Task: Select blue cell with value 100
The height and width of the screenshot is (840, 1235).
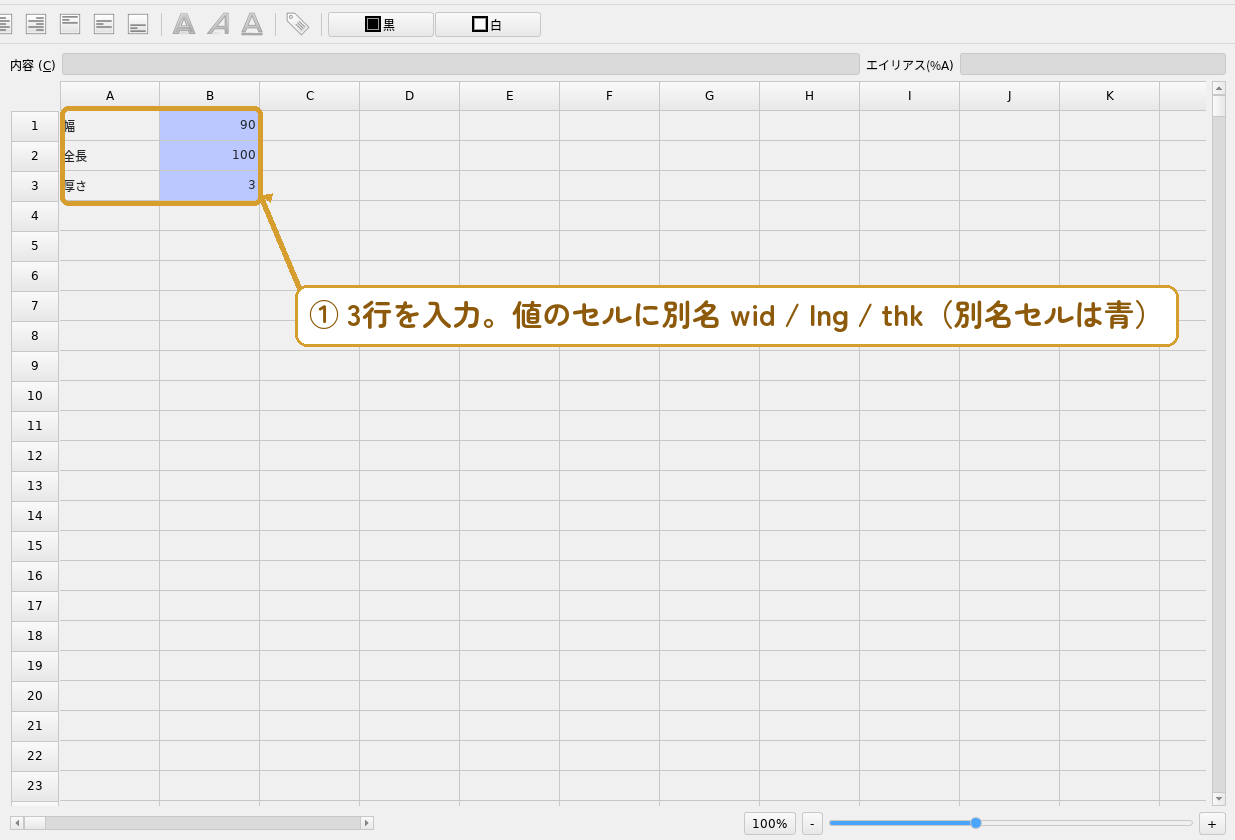Action: point(210,156)
